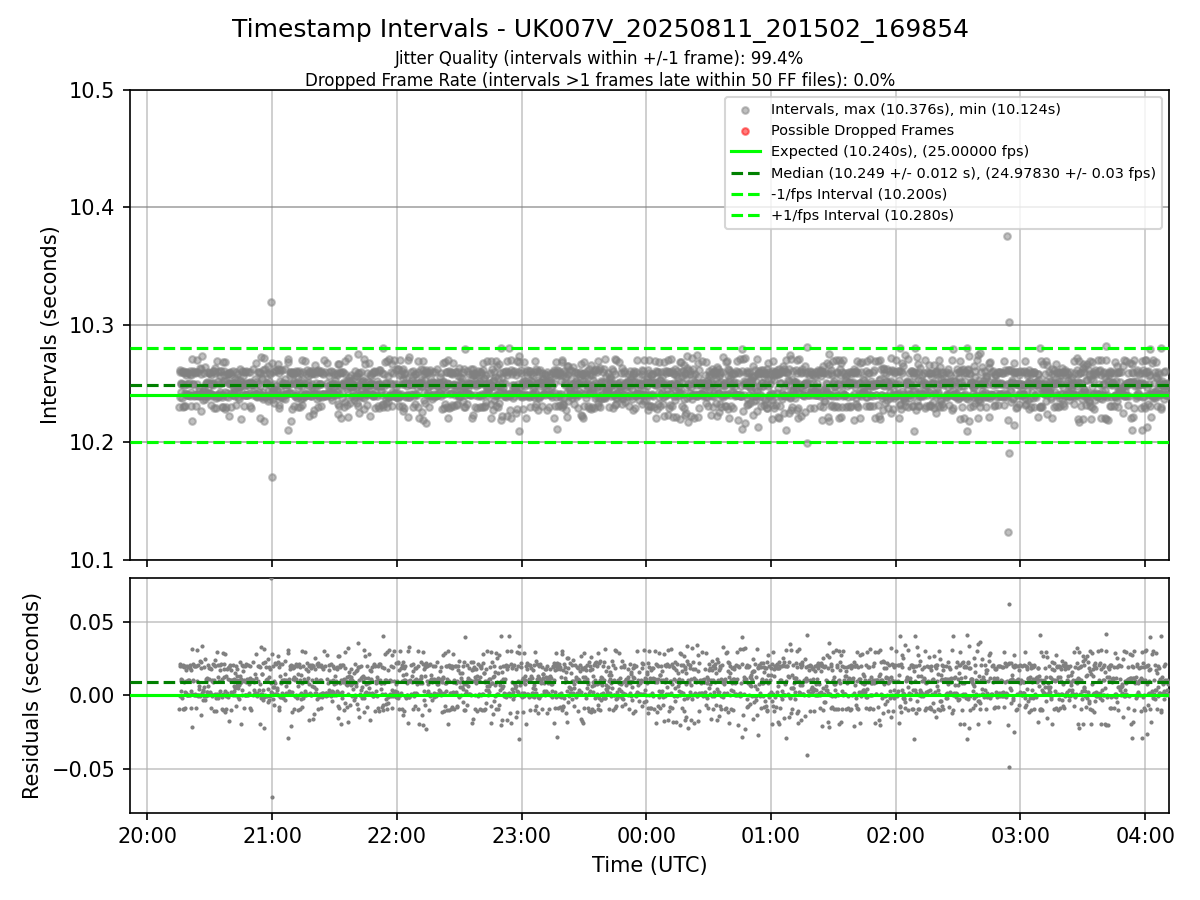Click legend entry Possible Dropped Frames
The width and height of the screenshot is (1200, 900).
coord(862,130)
